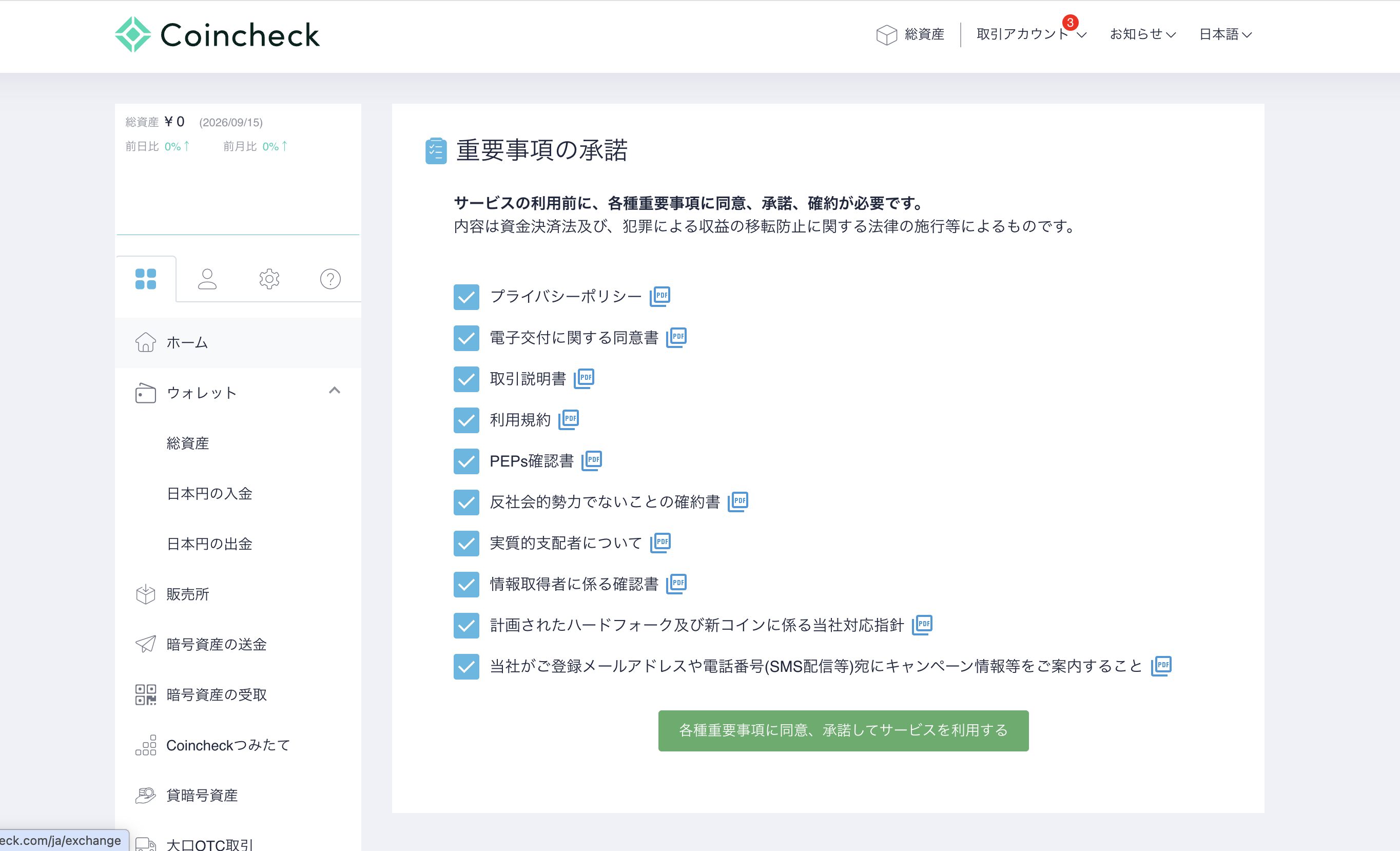Open the 日本語 language dropdown
The image size is (1400, 851).
[1226, 34]
